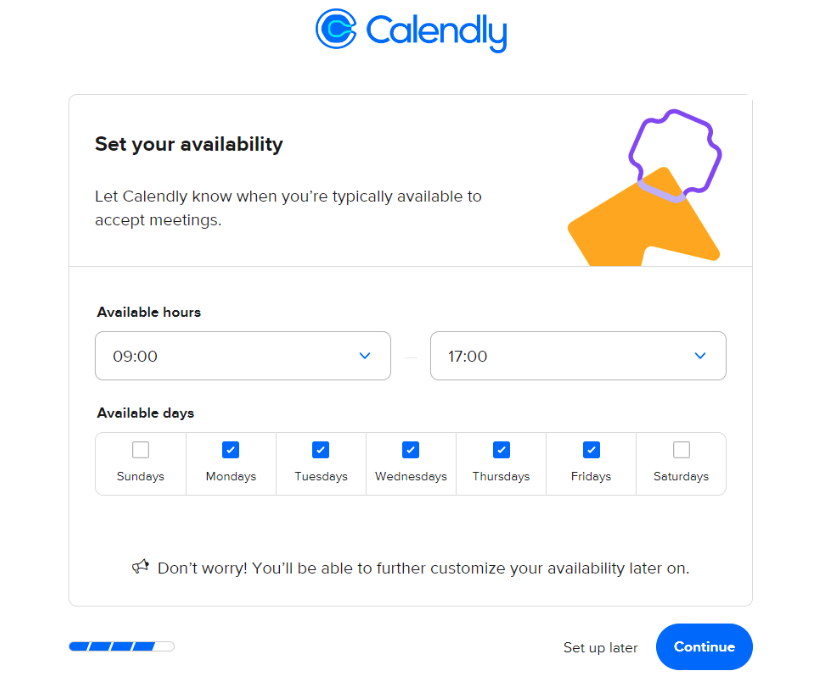Click the onboarding progress bar
818x698 pixels.
pos(121,647)
